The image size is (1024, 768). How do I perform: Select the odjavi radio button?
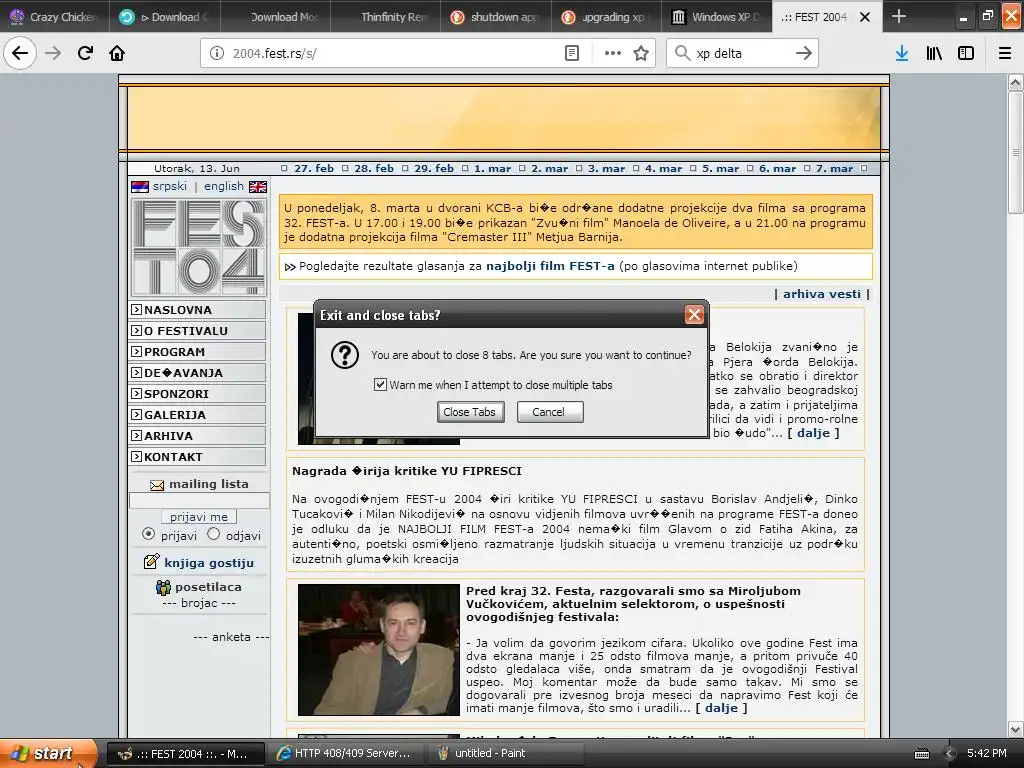(x=214, y=534)
